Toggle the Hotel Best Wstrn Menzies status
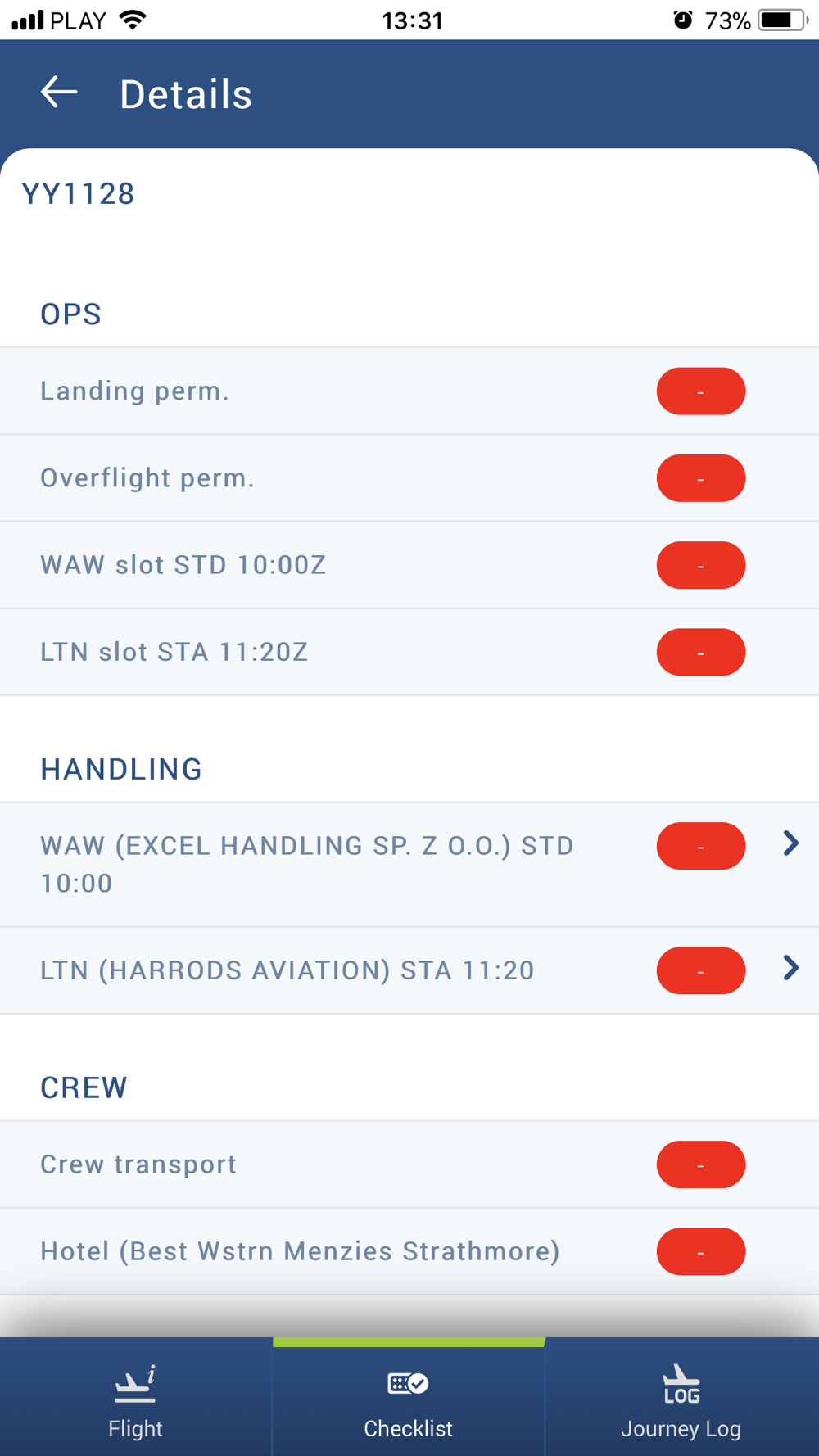The image size is (819, 1456). coord(701,1251)
